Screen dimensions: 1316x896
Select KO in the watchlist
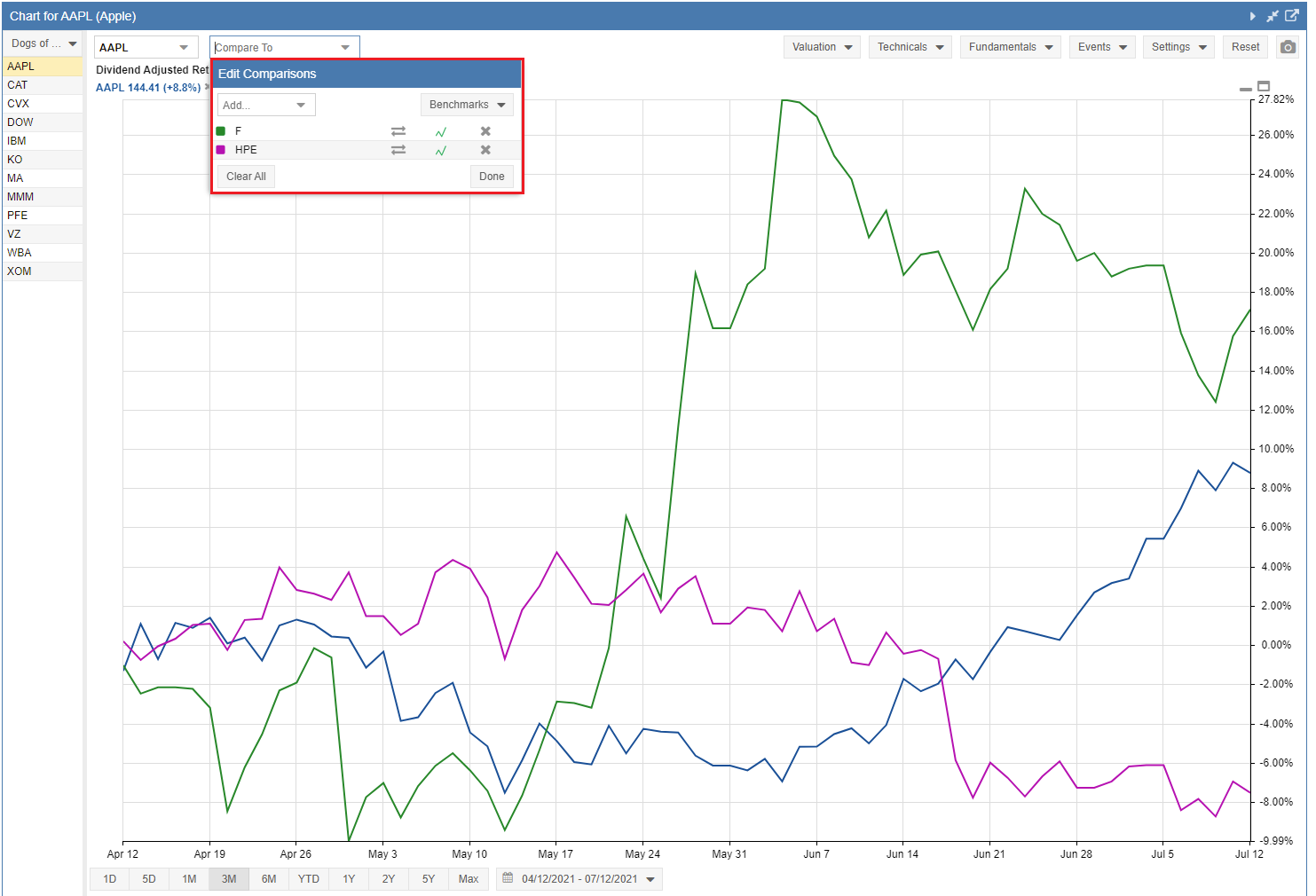click(43, 160)
